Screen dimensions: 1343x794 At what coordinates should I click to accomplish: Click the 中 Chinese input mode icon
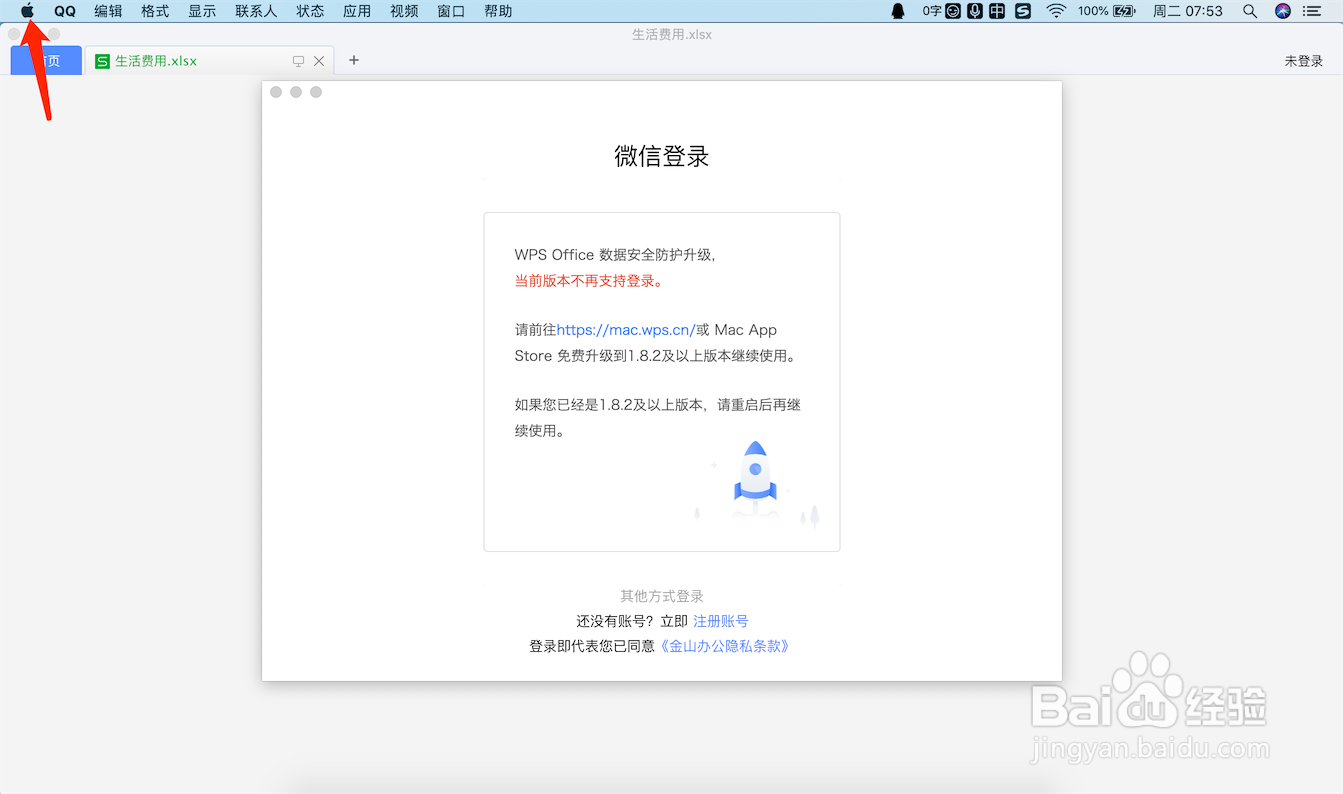click(x=997, y=11)
